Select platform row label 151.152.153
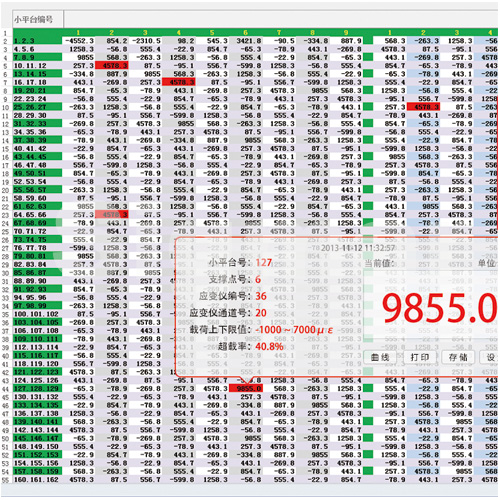Viewport: 500px width, 500px height. pos(37,455)
